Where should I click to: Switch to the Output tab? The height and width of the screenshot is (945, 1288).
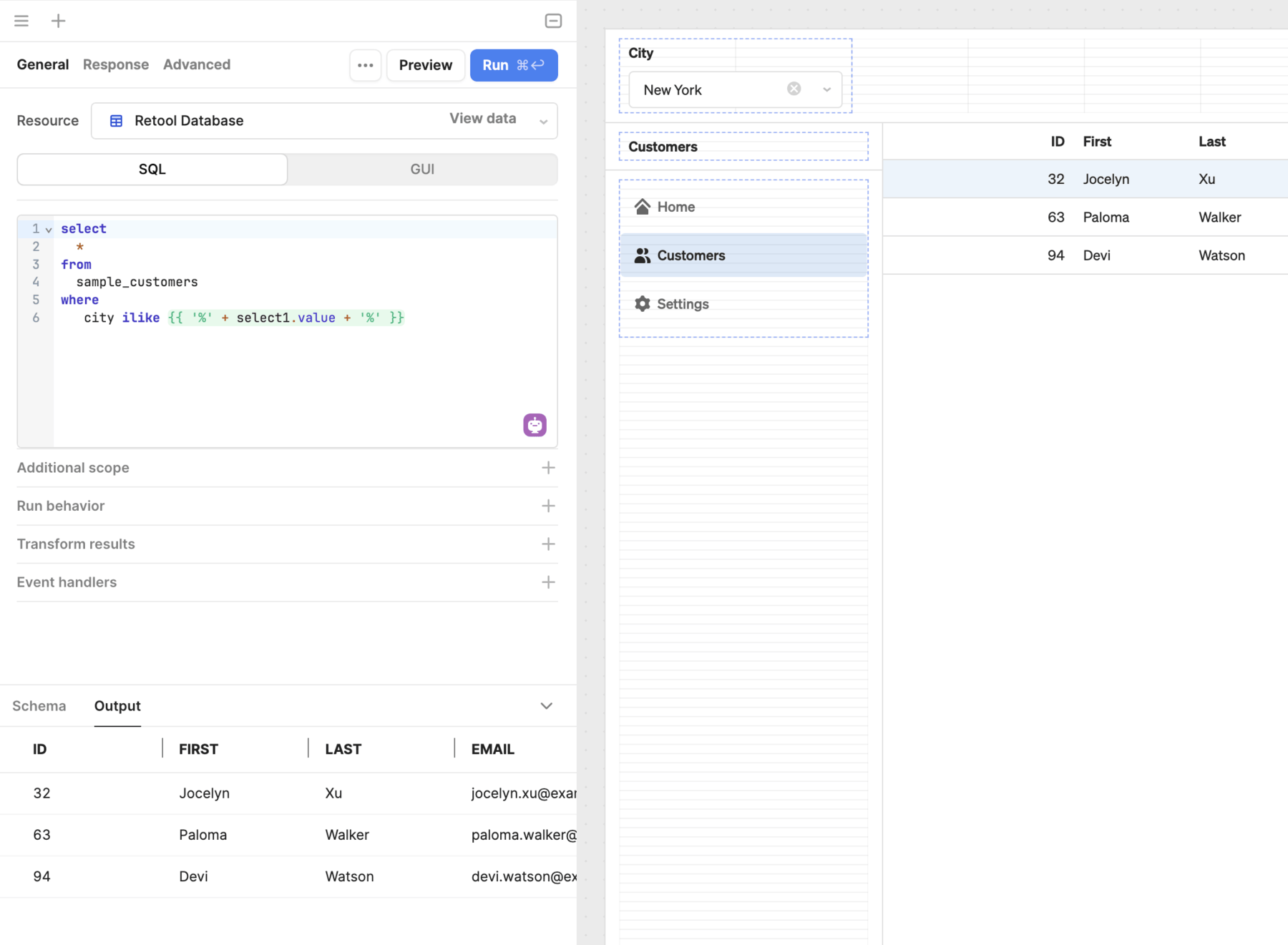[x=117, y=706]
